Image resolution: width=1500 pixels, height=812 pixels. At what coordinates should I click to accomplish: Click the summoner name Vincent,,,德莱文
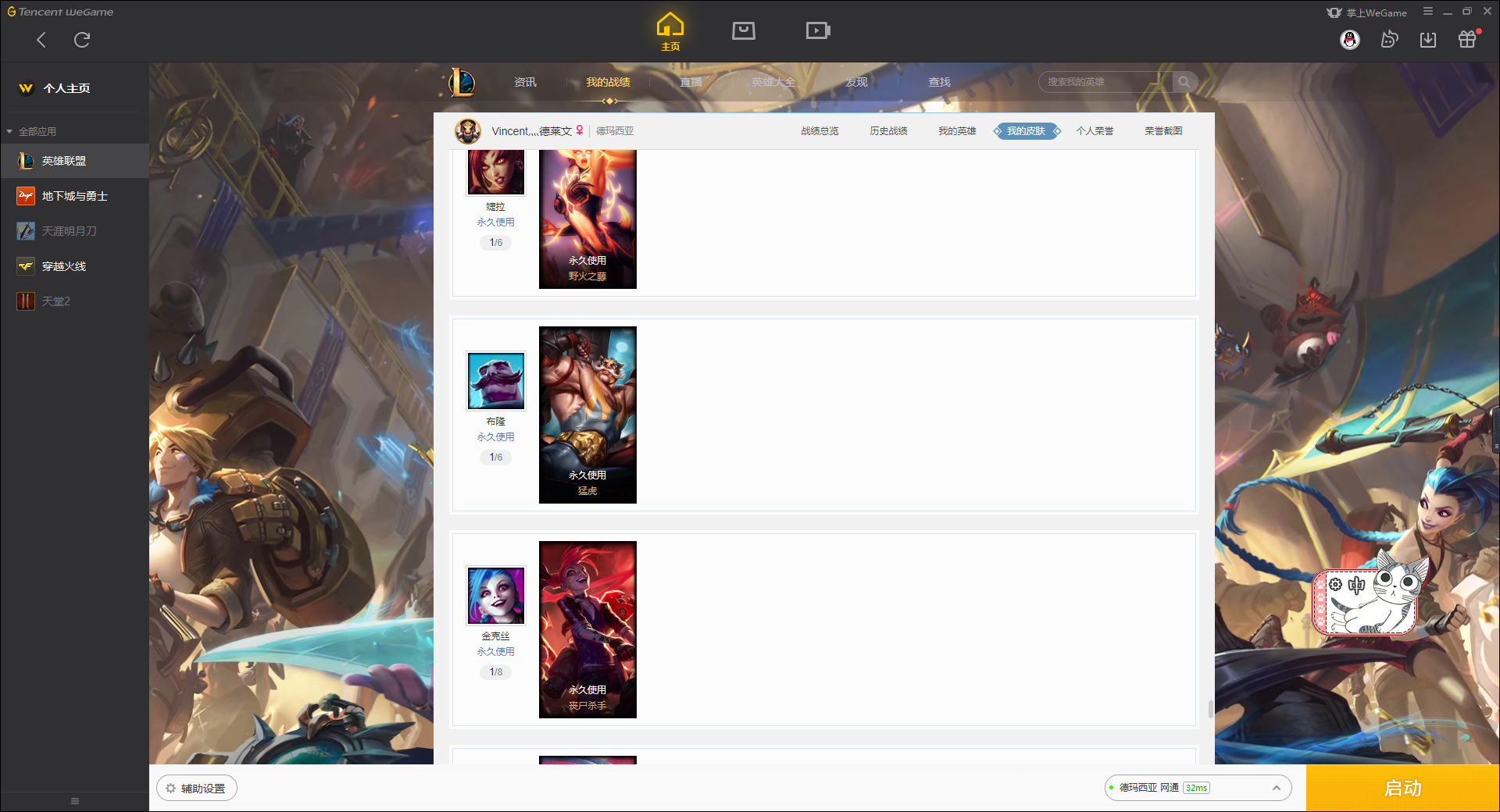[x=531, y=131]
